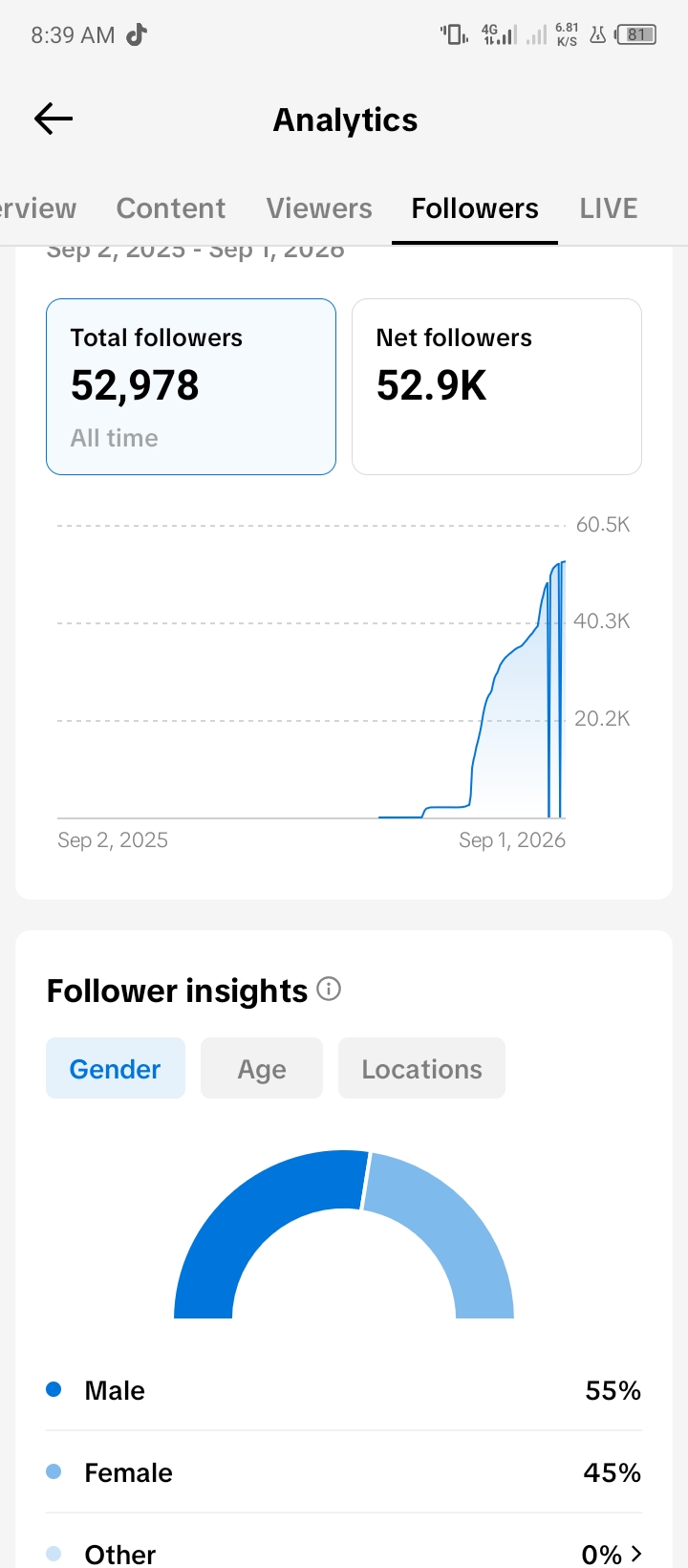This screenshot has width=688, height=1568.
Task: Click the Female legend dot
Action: pos(54,1471)
